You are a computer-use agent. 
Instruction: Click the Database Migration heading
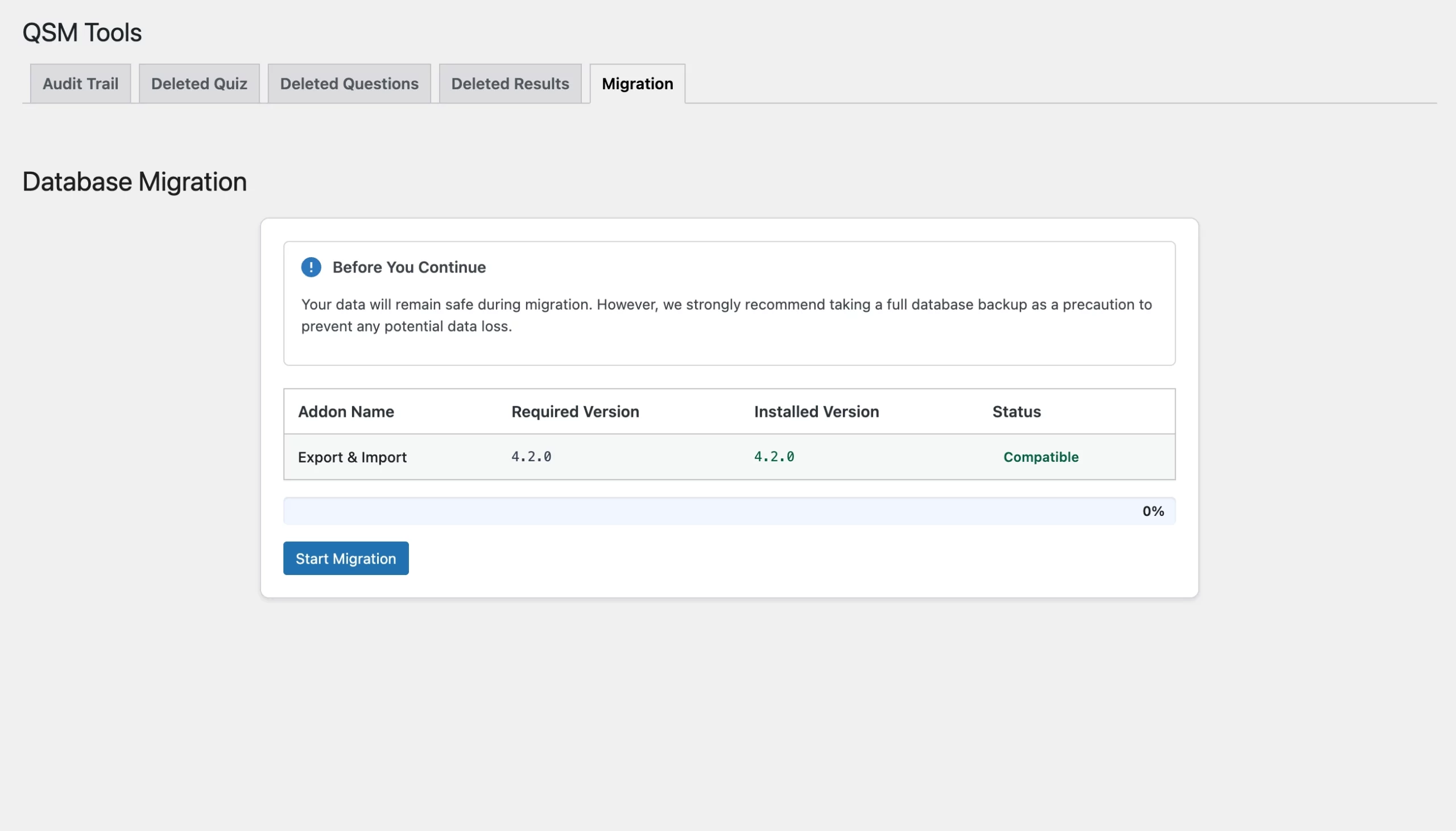click(x=134, y=181)
